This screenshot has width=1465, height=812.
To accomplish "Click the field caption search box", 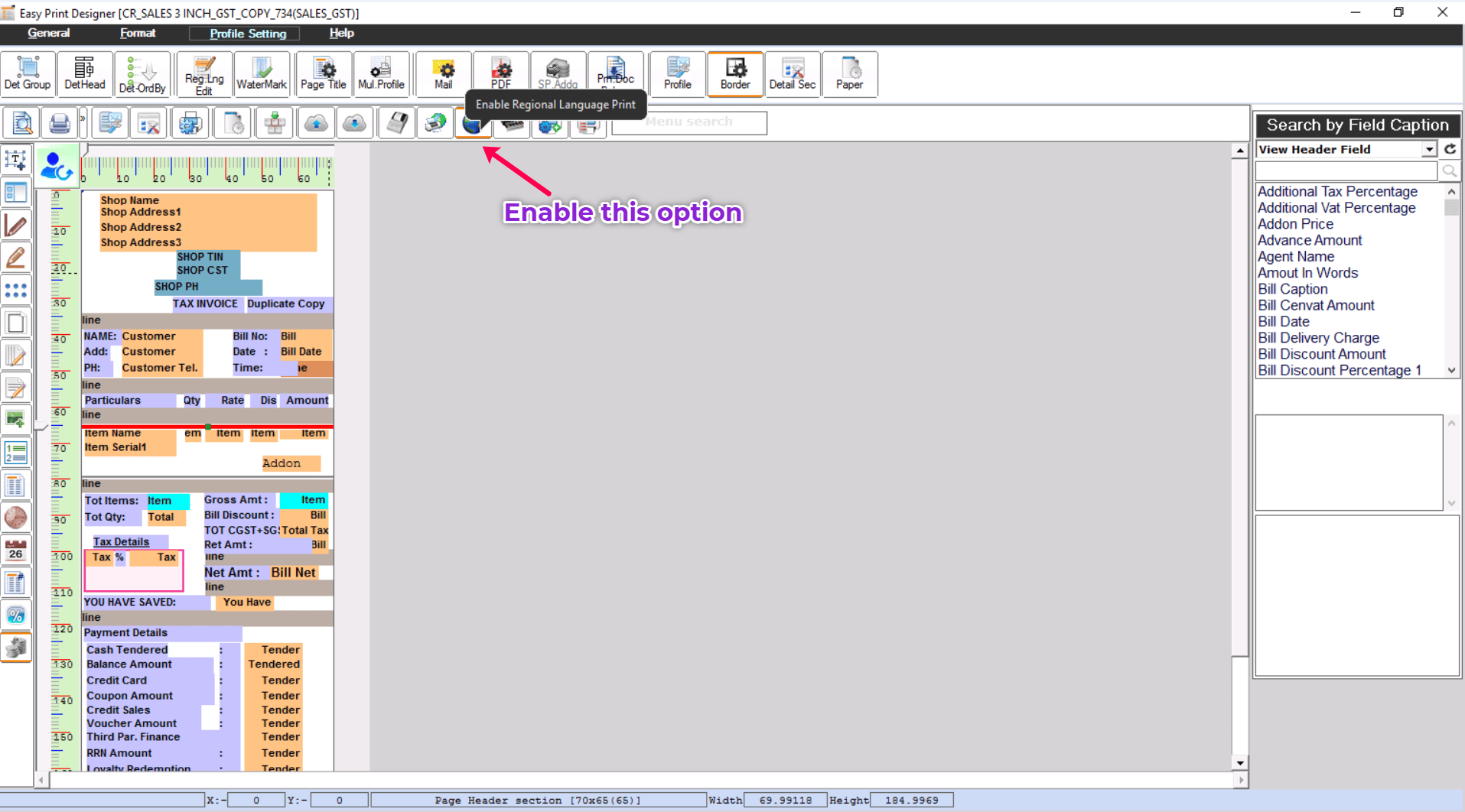I will coord(1347,171).
